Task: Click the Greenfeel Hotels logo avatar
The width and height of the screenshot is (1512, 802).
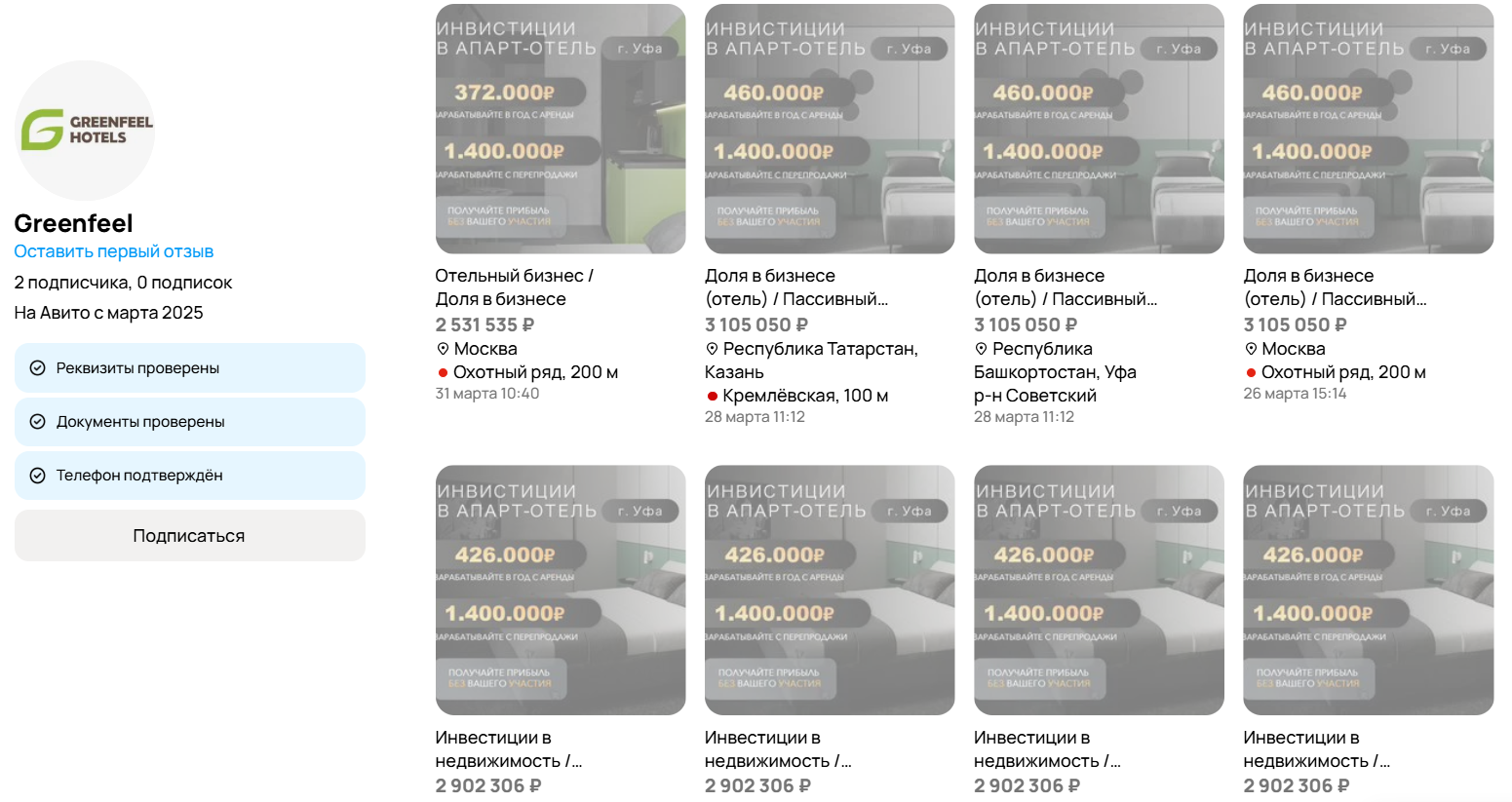Action: pos(85,131)
